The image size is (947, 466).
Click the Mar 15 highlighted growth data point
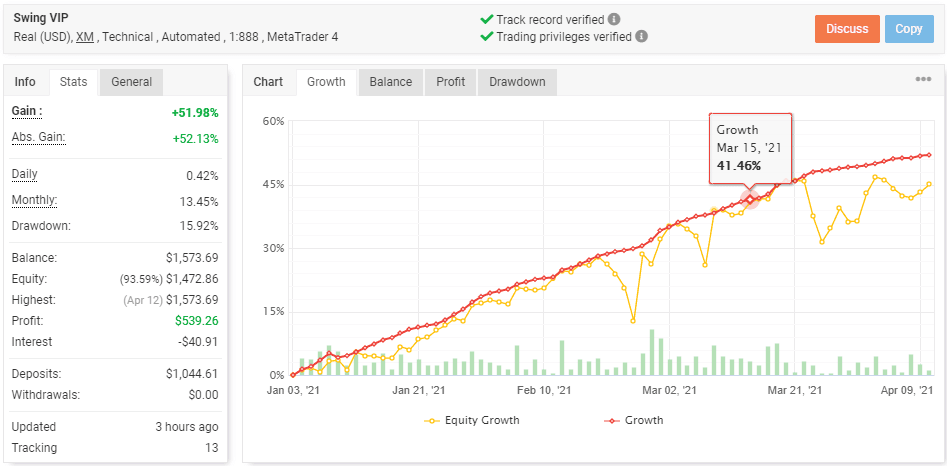point(750,200)
